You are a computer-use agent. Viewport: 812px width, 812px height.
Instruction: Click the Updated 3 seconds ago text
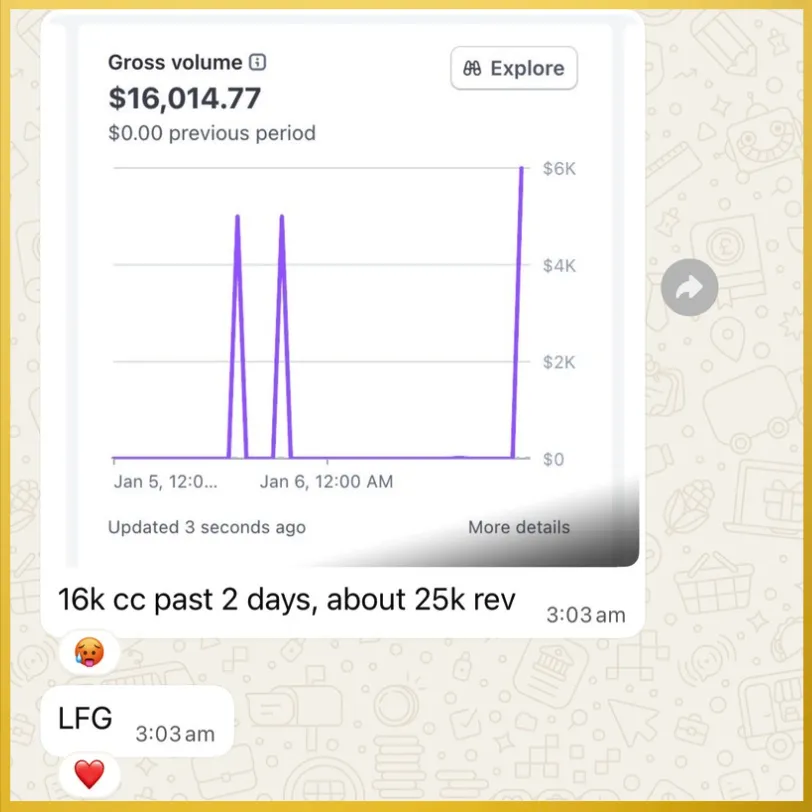[x=207, y=527]
